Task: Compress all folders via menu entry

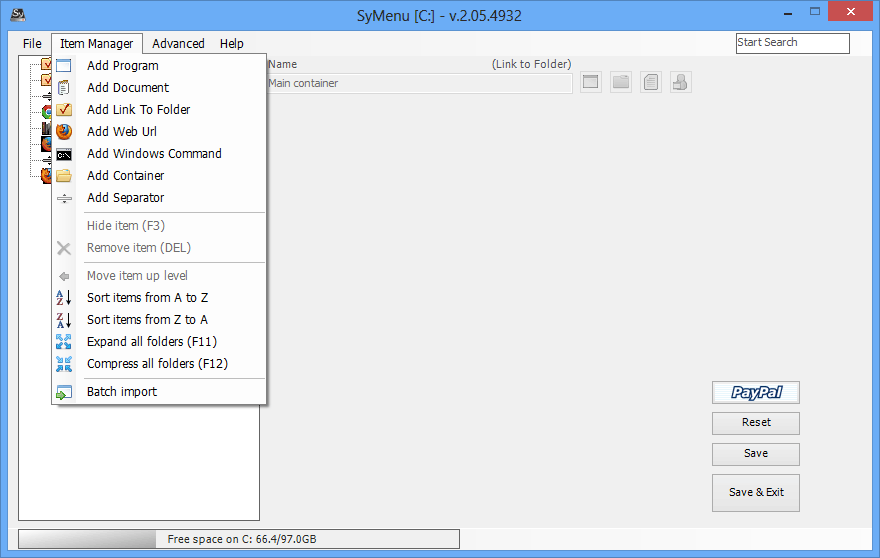Action: pyautogui.click(x=157, y=364)
